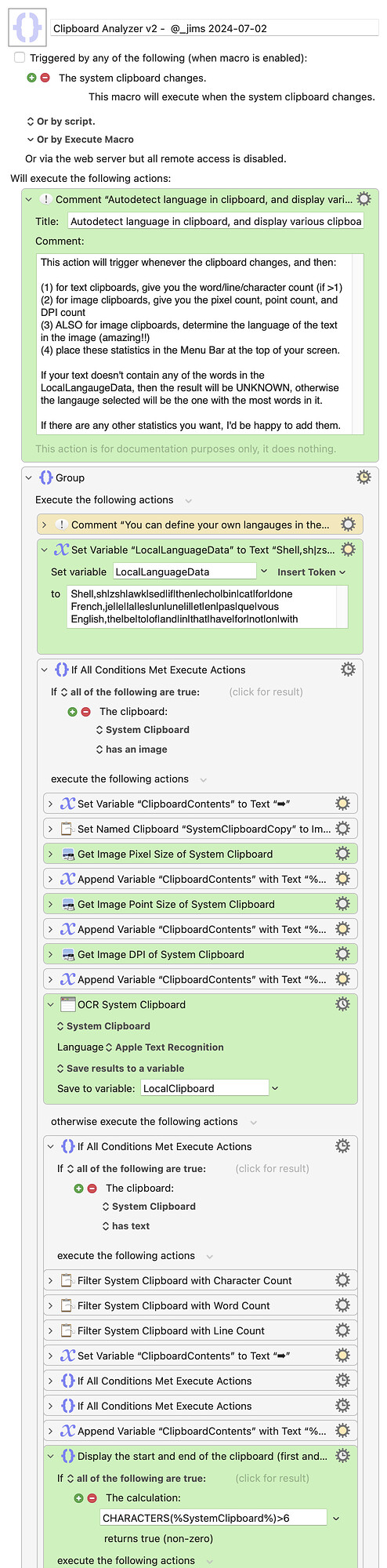
Task: Open the gear menu of OCR System Clipboard
Action: coord(342,1004)
